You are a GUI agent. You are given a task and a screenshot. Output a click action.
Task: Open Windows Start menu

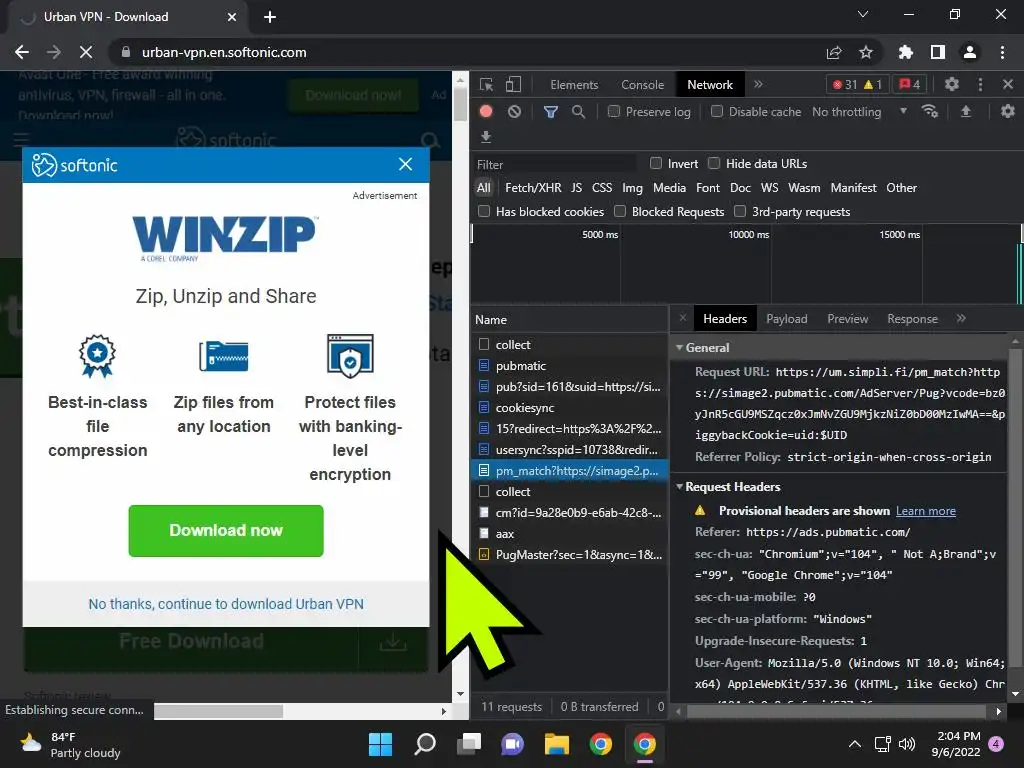380,744
